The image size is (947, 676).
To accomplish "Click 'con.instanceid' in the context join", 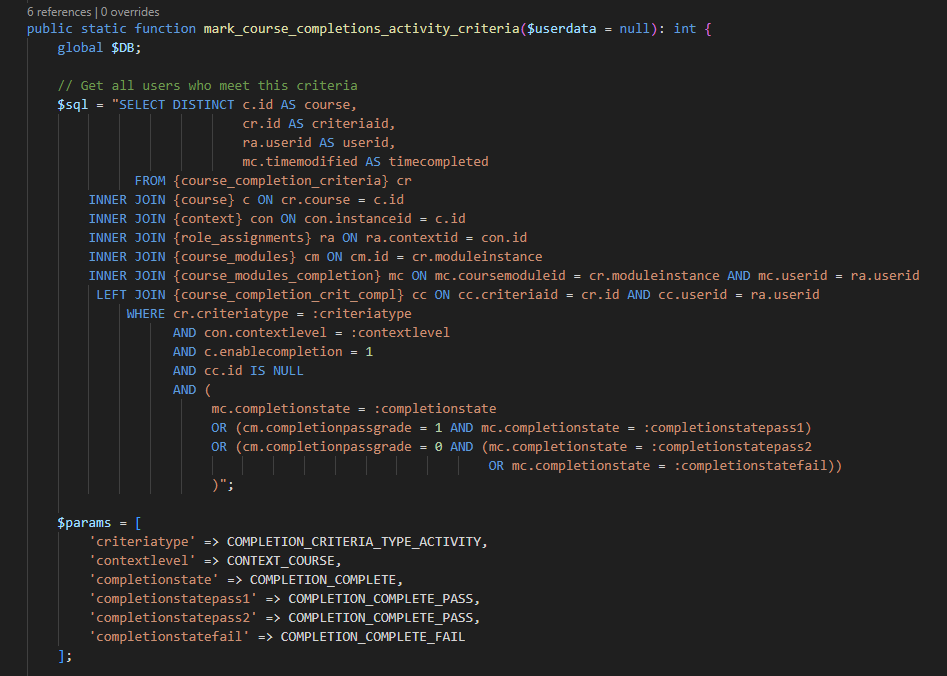I will tap(358, 219).
